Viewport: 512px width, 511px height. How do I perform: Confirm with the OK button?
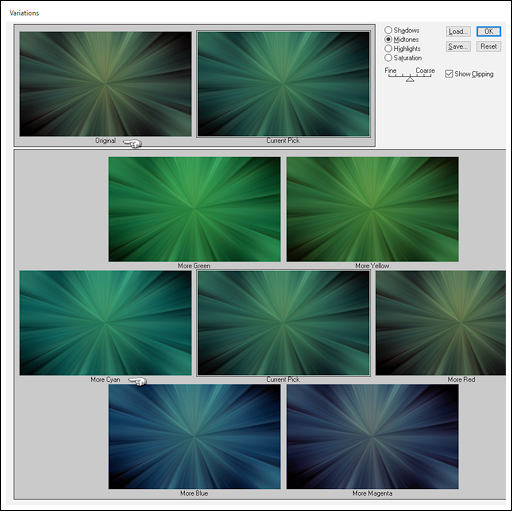[x=488, y=32]
